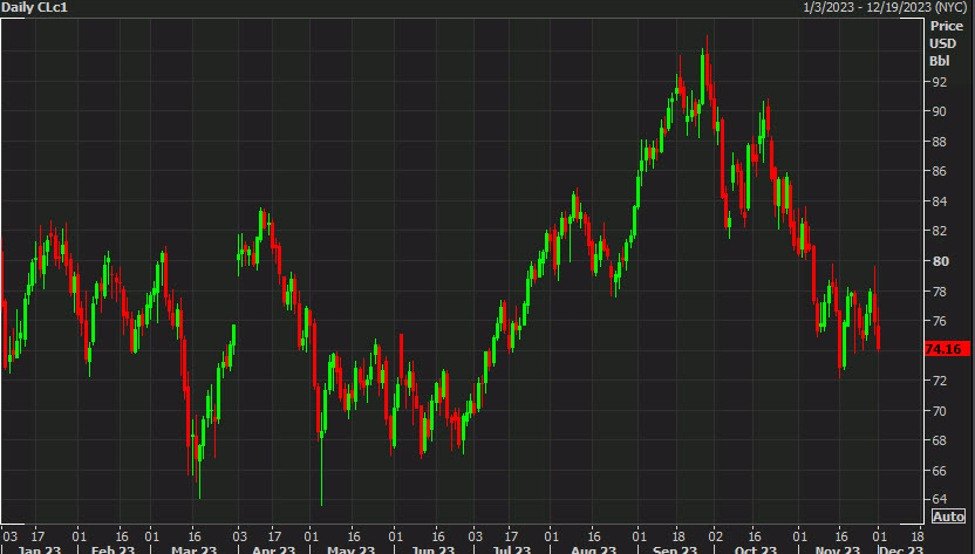
Task: Click the May 23 month label
Action: click(352, 549)
